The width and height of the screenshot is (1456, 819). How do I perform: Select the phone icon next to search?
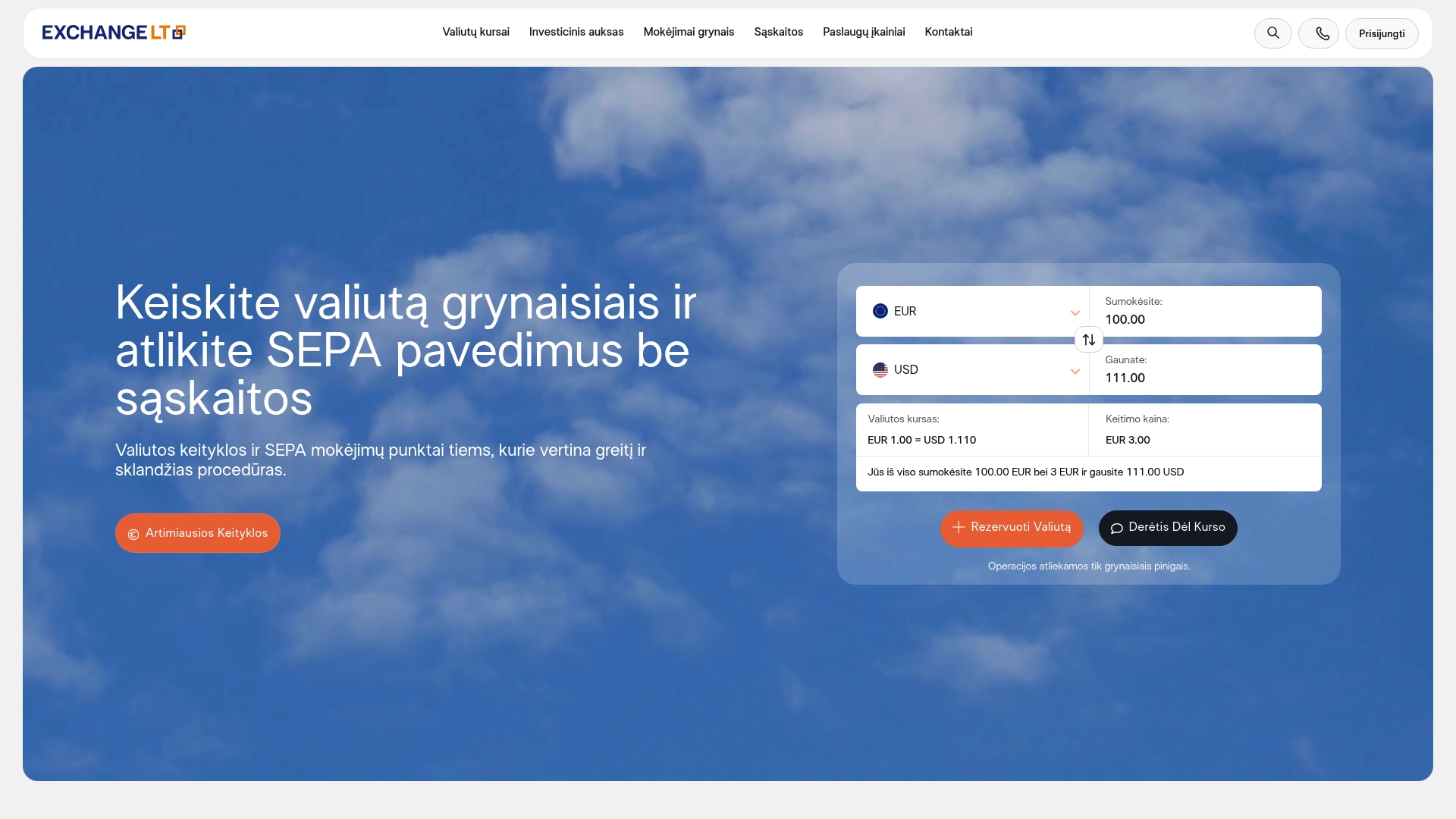(x=1319, y=33)
